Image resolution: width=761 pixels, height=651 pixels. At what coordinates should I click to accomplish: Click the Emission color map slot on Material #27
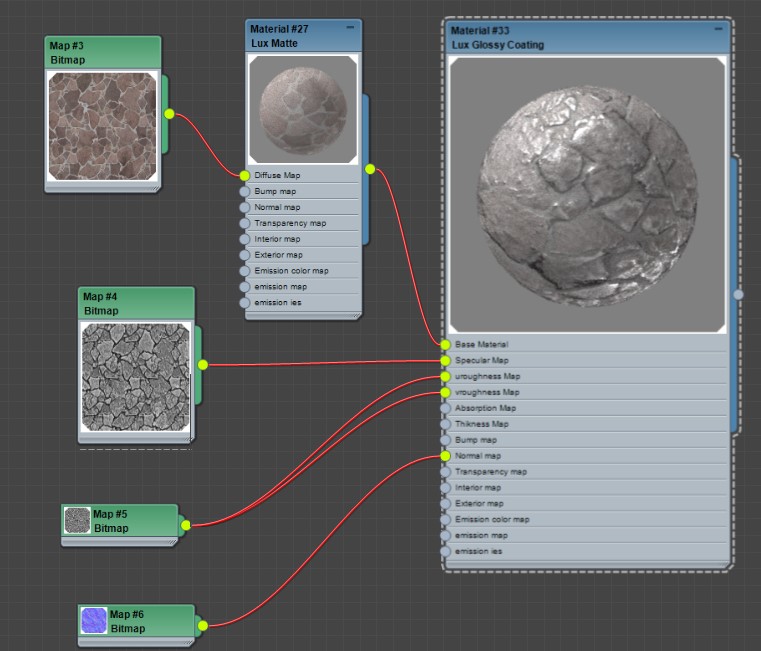tap(291, 271)
